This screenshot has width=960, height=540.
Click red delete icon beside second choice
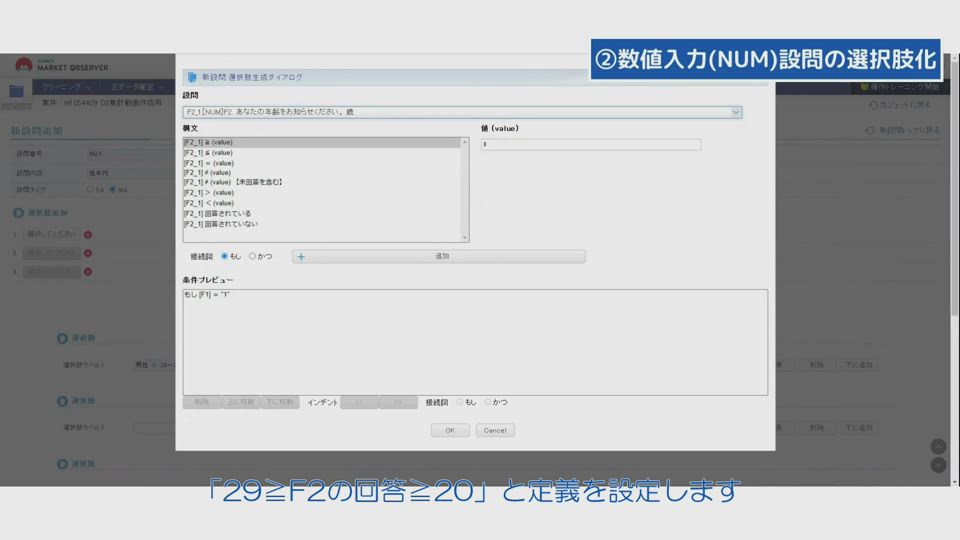(x=88, y=253)
